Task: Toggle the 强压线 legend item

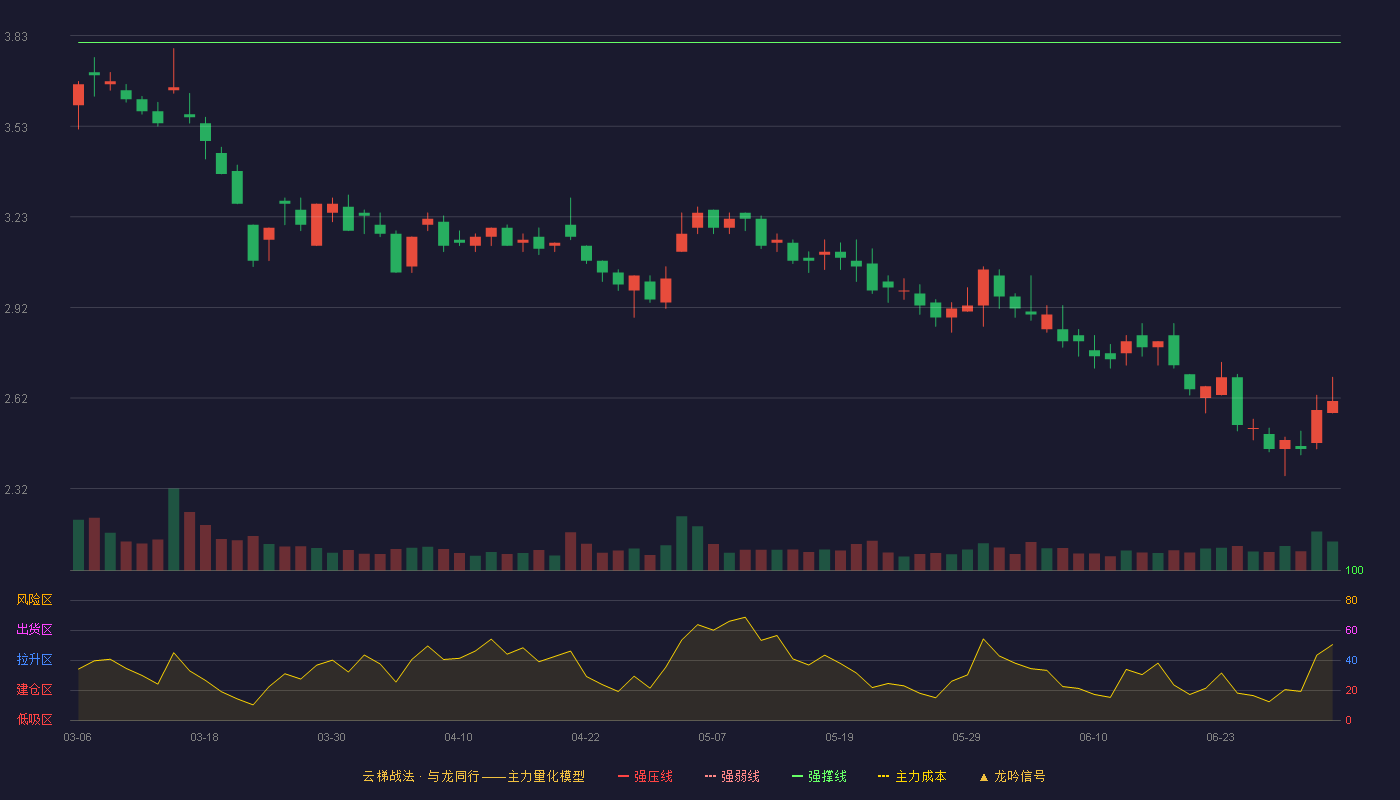Action: [x=645, y=776]
